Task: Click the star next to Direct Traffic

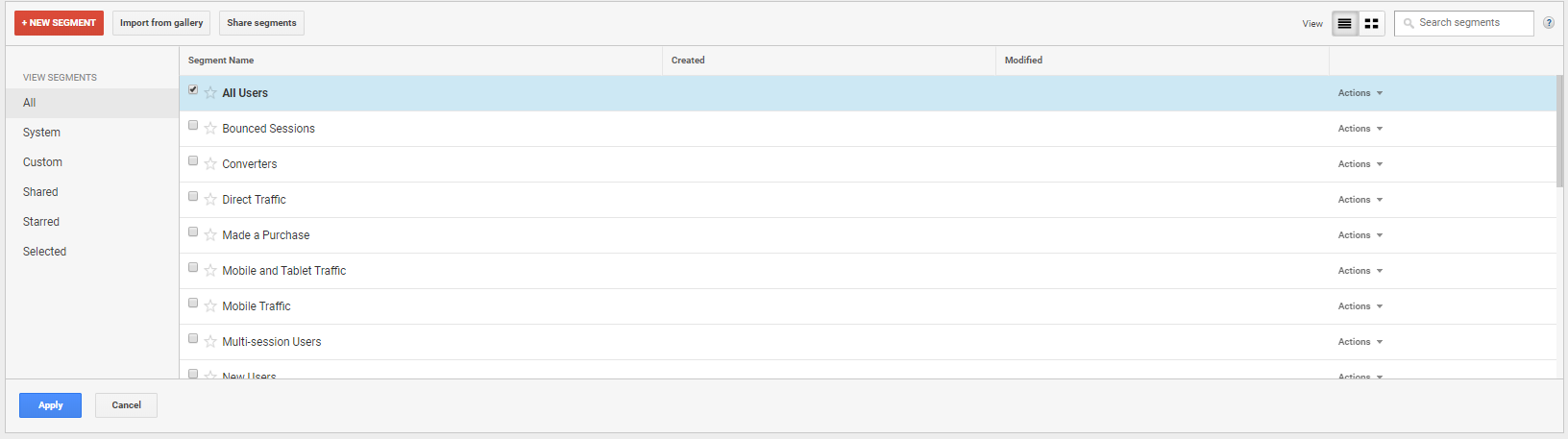Action: click(x=210, y=200)
